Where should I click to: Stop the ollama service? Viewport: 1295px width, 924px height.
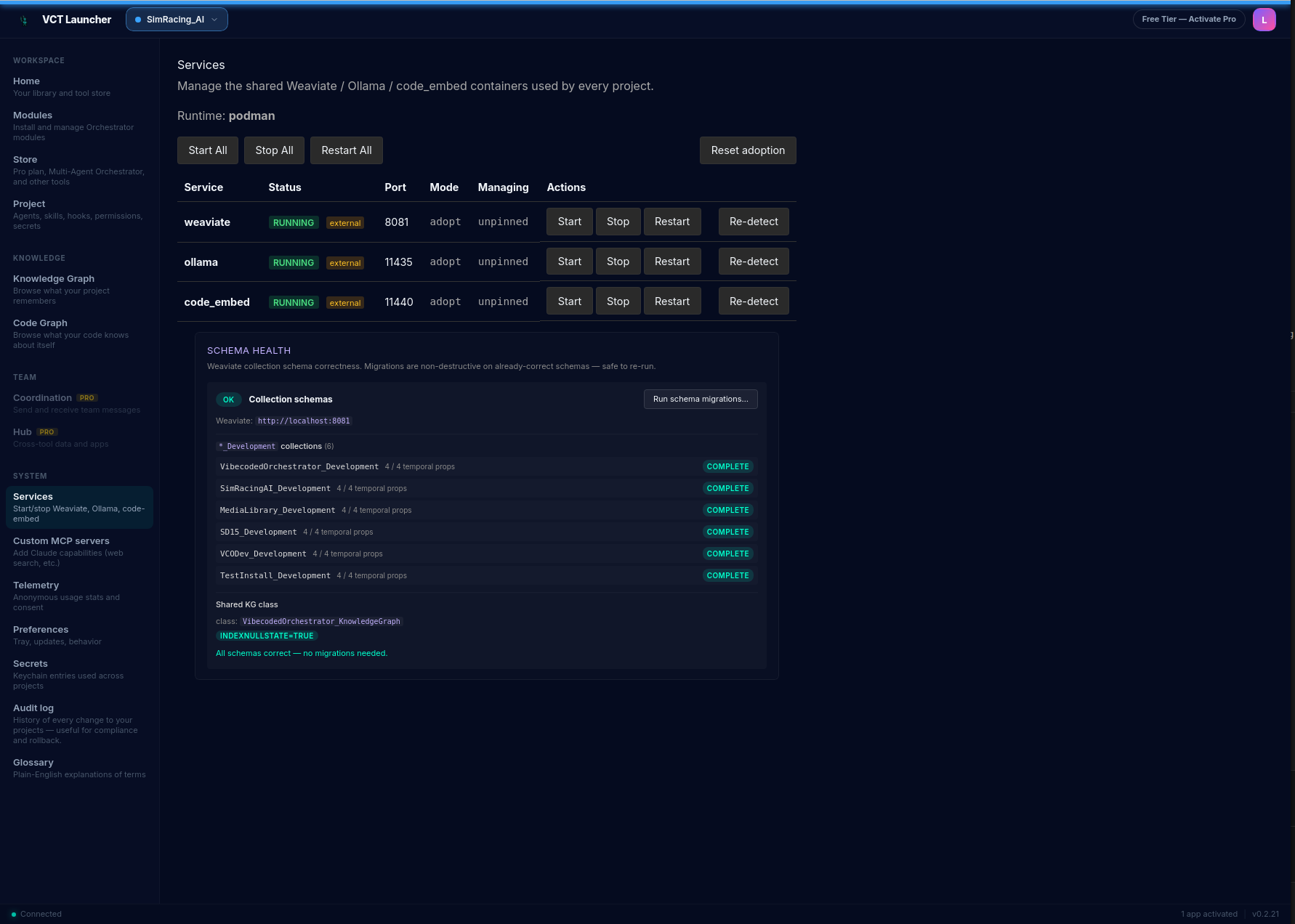(618, 262)
